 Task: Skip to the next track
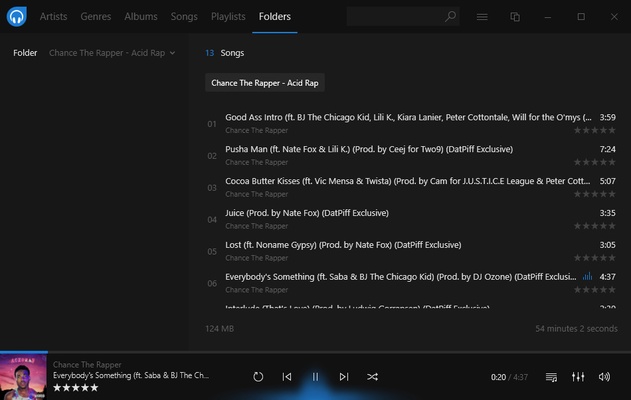[344, 377]
